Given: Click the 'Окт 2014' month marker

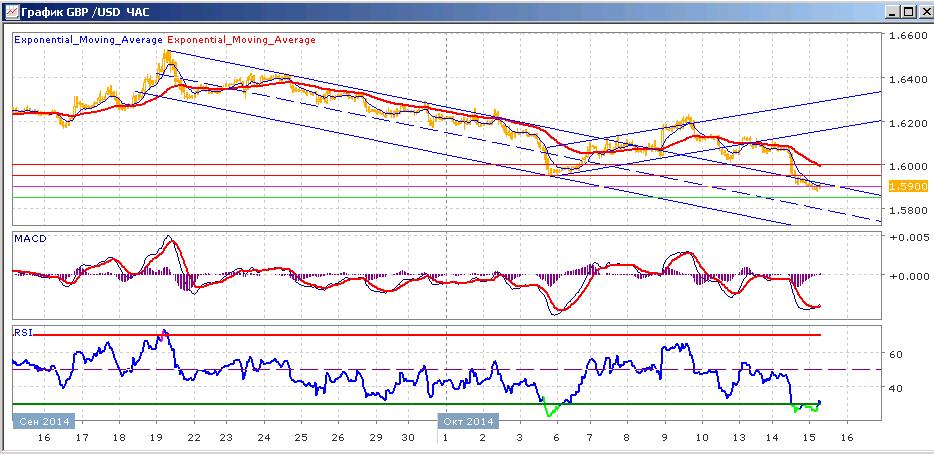Looking at the screenshot, I should (x=468, y=421).
